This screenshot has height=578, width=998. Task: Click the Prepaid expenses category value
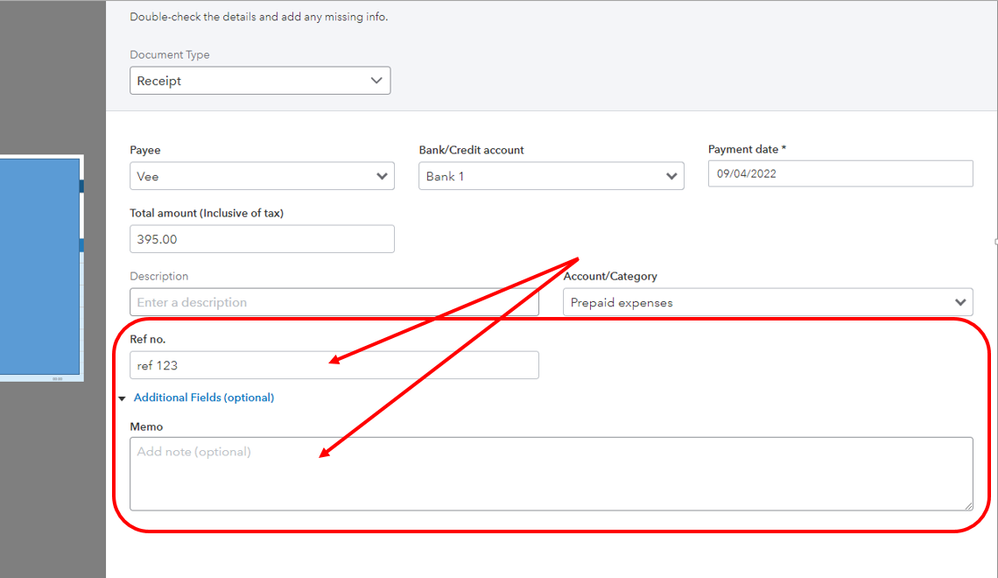click(621, 302)
